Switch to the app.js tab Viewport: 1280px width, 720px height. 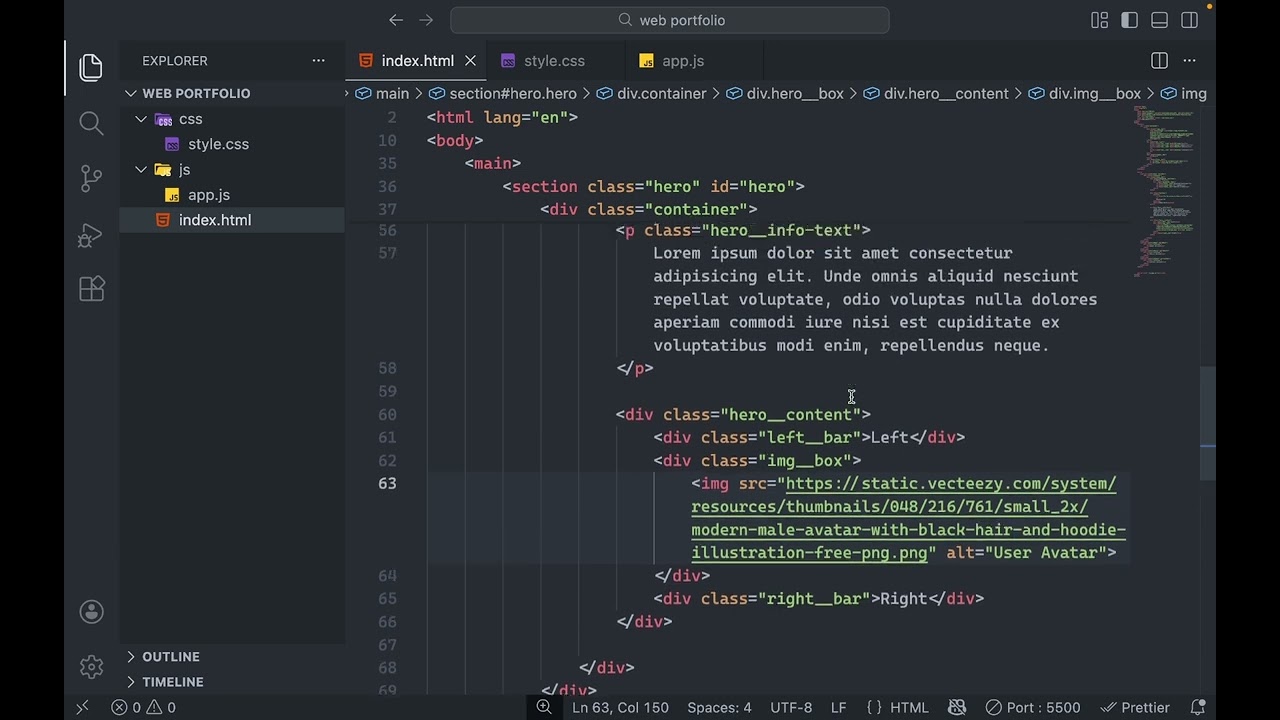pos(683,61)
